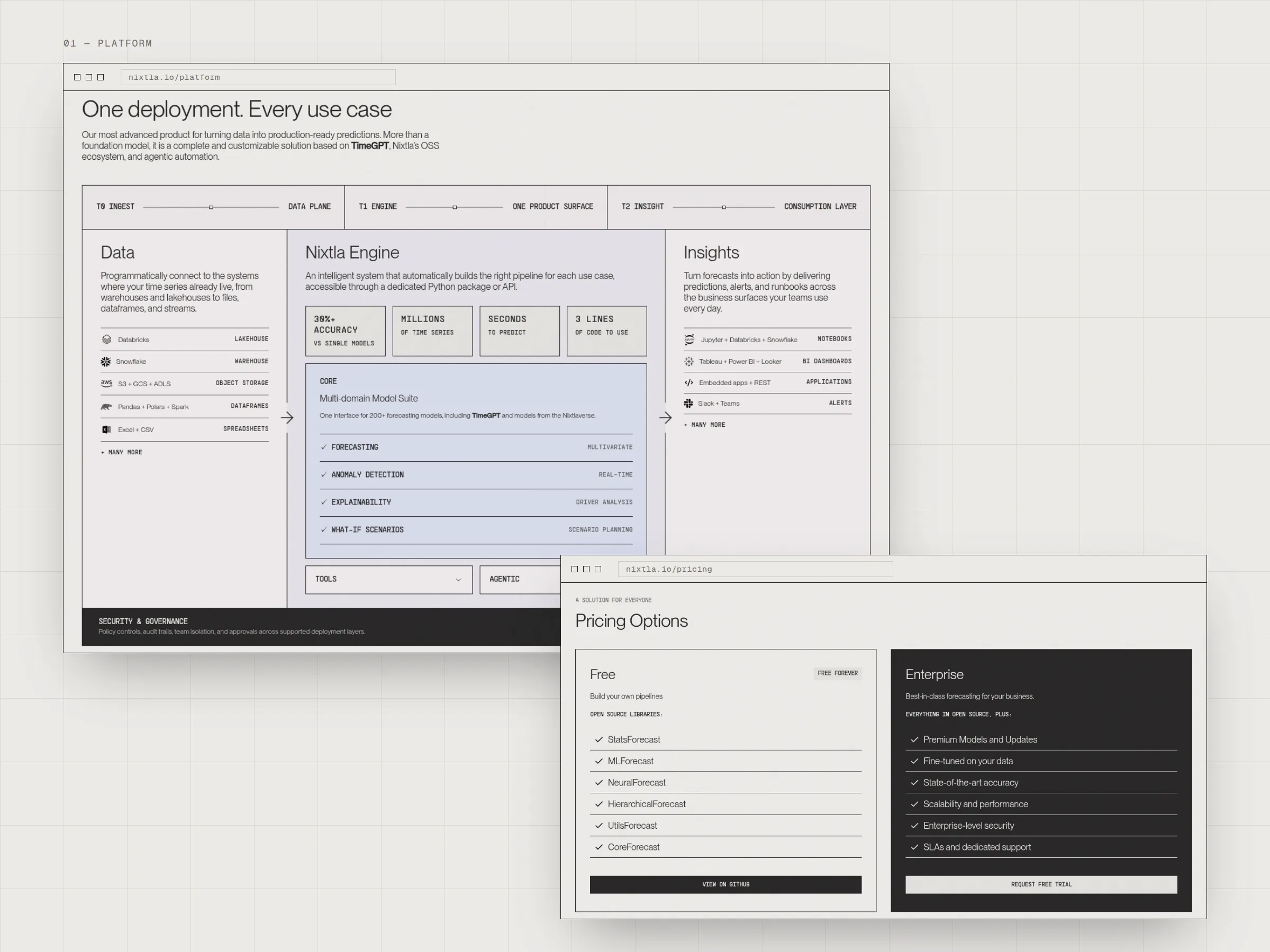
Task: Click the checkmark beside What-If Scenarios
Action: click(324, 529)
